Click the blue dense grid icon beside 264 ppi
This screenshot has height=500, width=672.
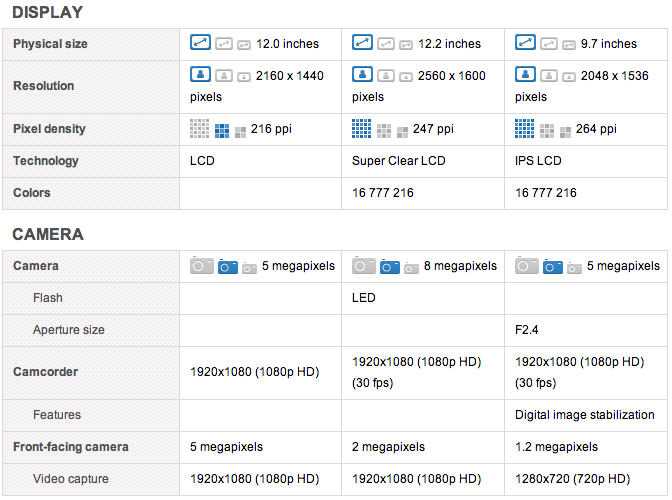pos(525,129)
